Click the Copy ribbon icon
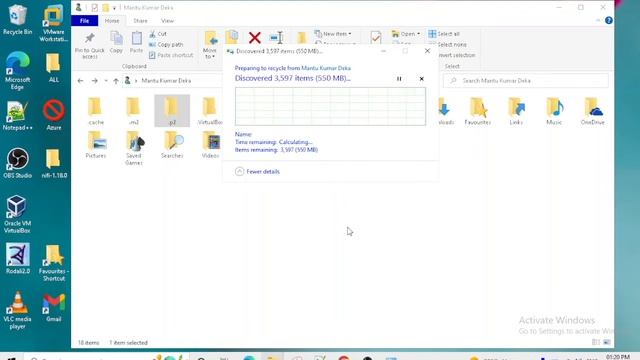Viewport: 640px width, 360px height. [116, 42]
